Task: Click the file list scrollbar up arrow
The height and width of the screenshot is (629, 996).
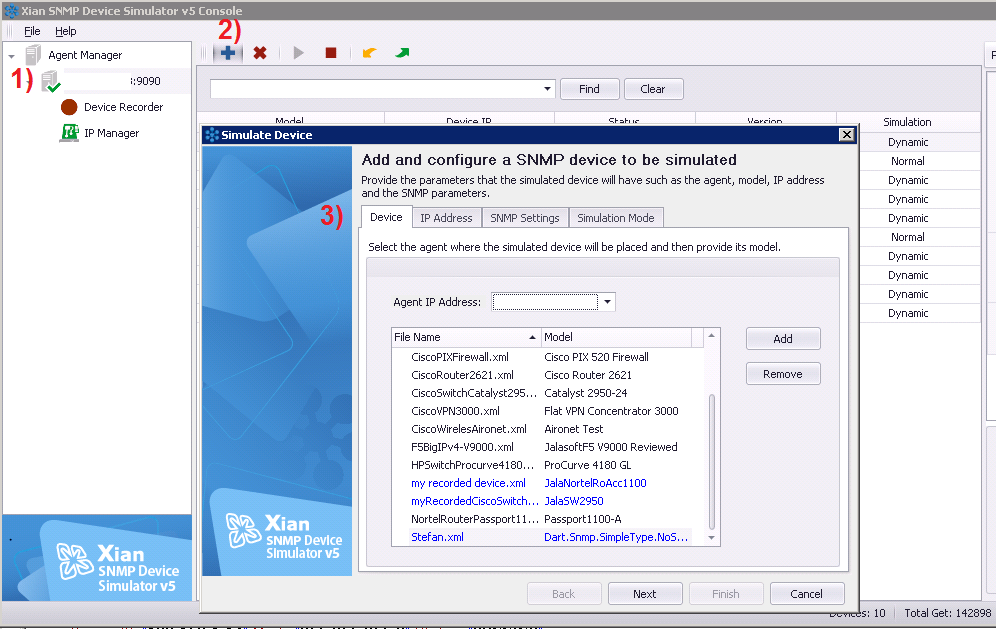Action: coord(711,335)
